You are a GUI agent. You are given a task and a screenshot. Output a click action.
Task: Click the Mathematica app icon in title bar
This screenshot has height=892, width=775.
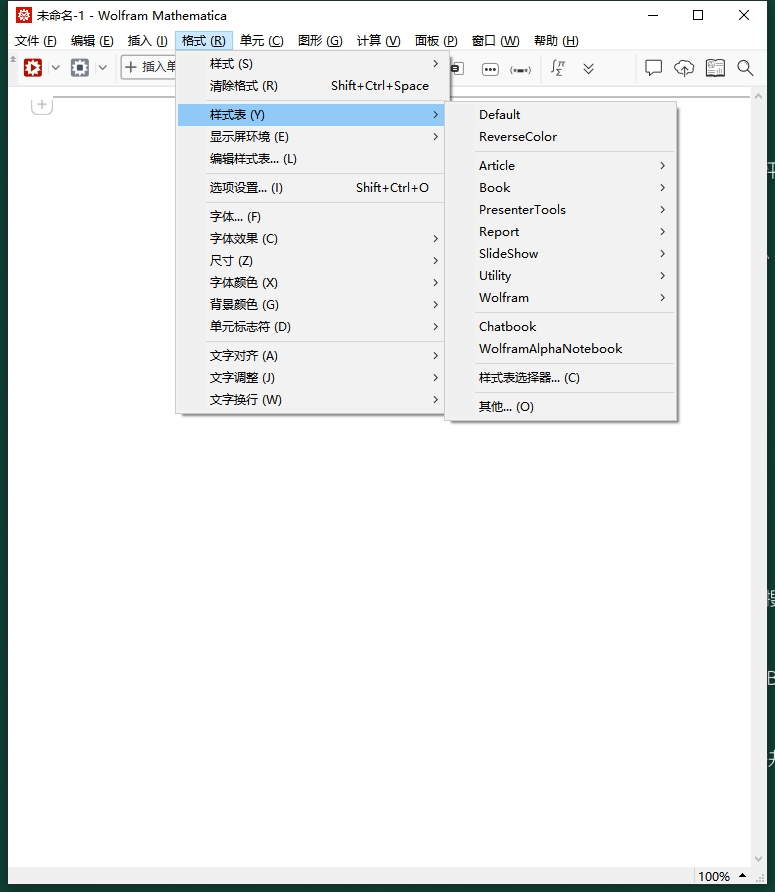coord(23,15)
